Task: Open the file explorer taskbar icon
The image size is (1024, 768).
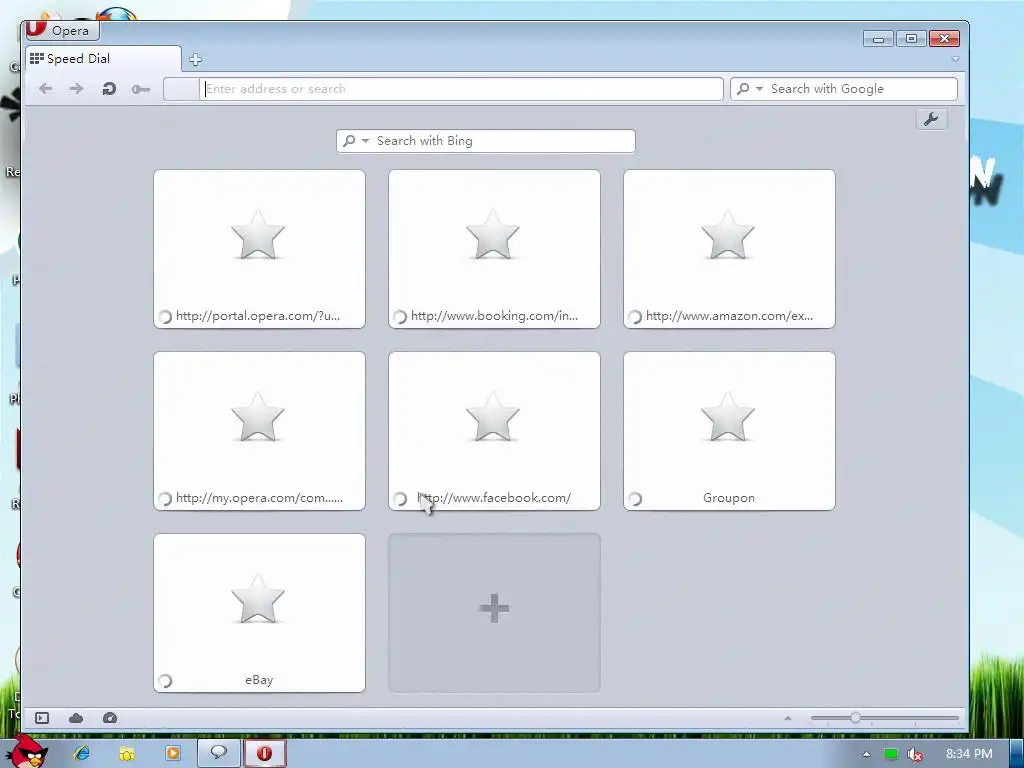Action: [127, 754]
